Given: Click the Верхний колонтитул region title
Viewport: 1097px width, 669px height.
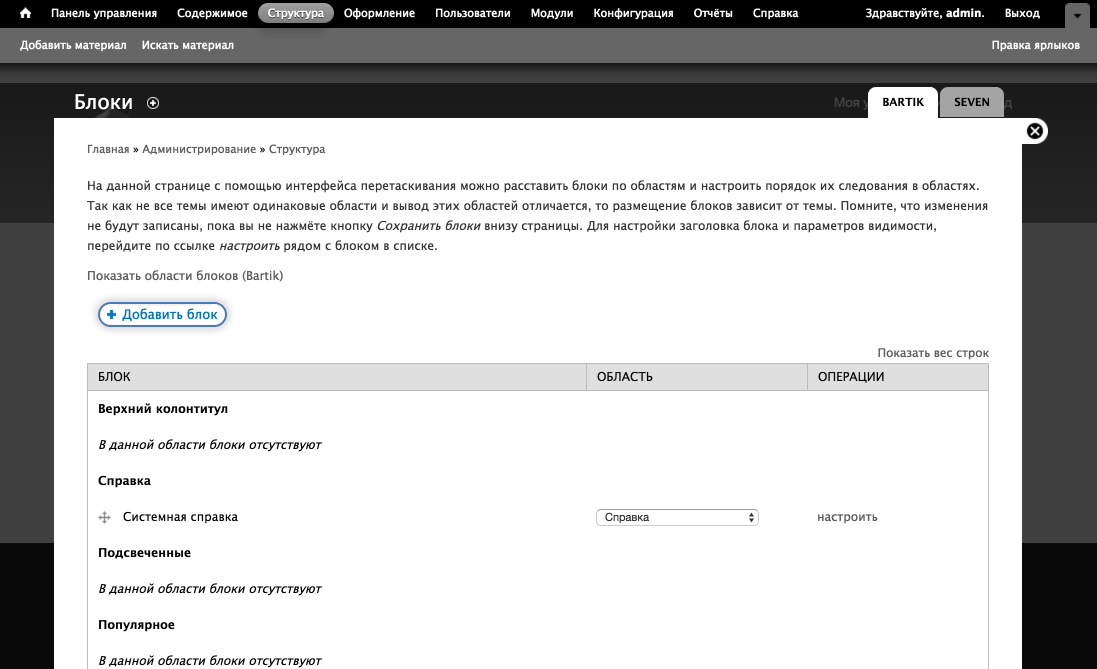Looking at the screenshot, I should [163, 409].
